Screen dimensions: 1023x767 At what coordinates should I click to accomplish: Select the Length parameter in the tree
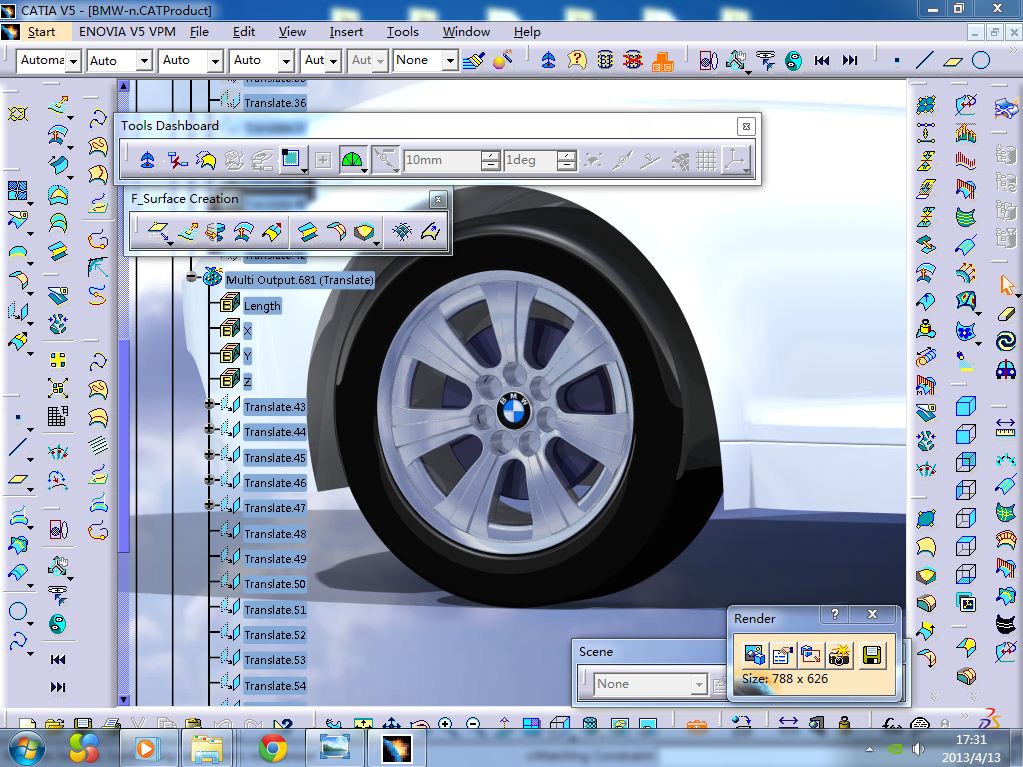coord(262,306)
